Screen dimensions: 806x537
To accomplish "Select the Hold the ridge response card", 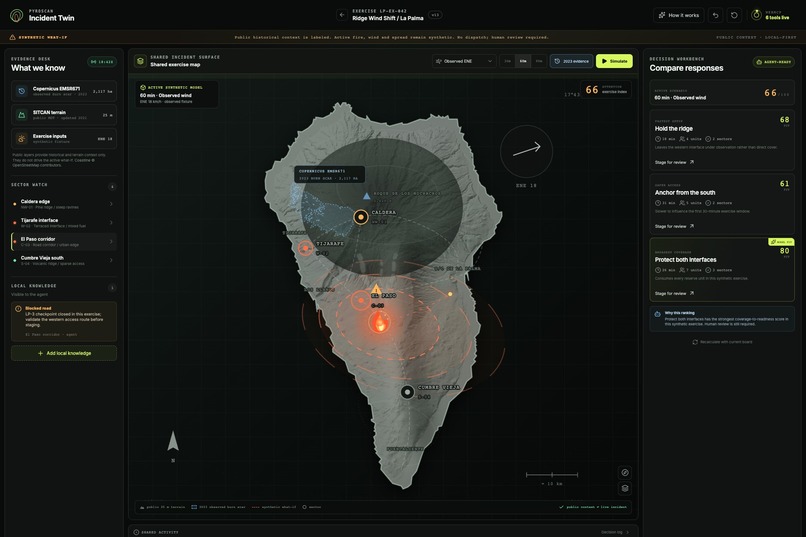I will point(722,140).
